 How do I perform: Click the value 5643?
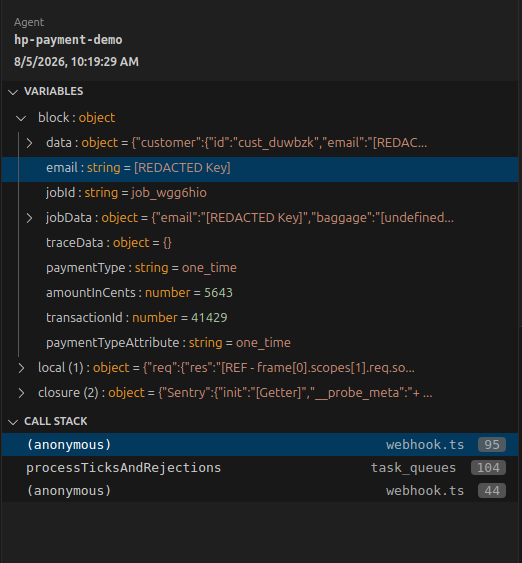point(218,293)
